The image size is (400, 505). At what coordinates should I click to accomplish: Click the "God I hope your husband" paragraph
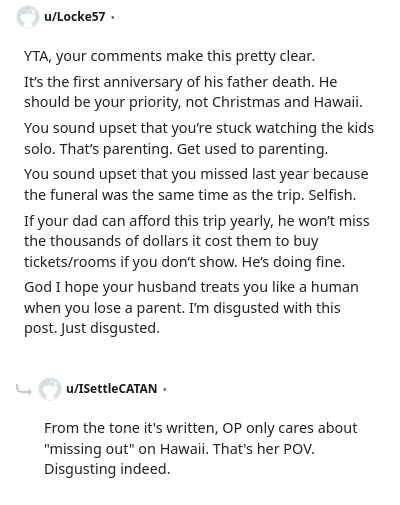tap(191, 307)
